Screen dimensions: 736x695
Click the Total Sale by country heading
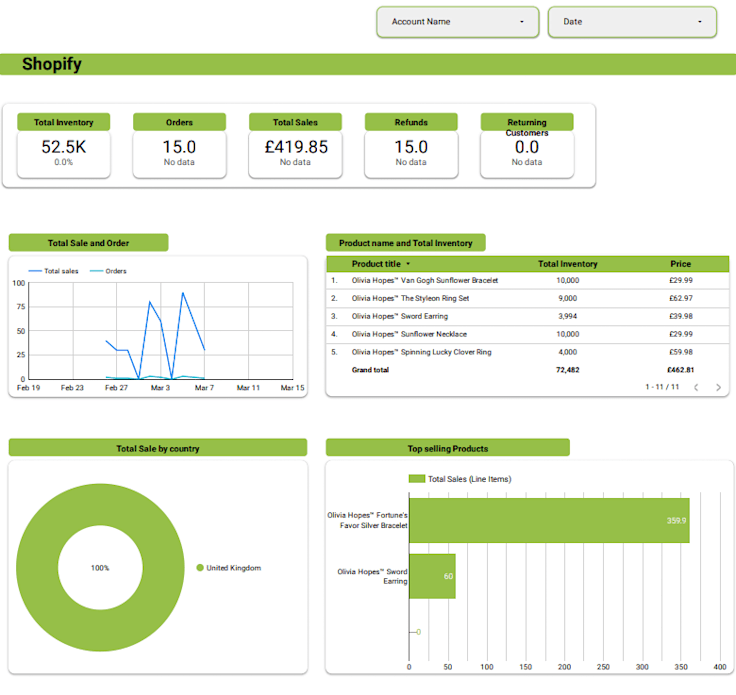(158, 449)
